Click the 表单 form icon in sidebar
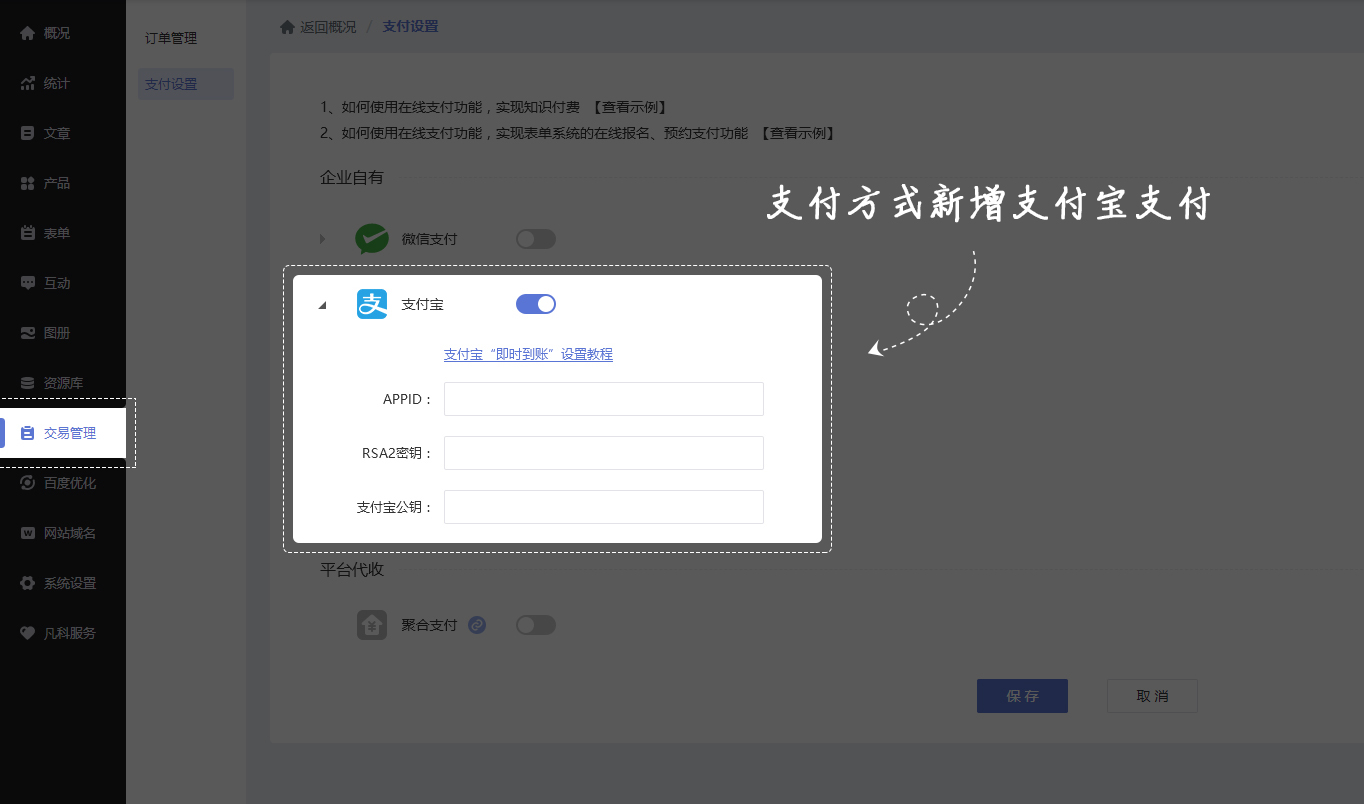The width and height of the screenshot is (1364, 804). pos(28,233)
